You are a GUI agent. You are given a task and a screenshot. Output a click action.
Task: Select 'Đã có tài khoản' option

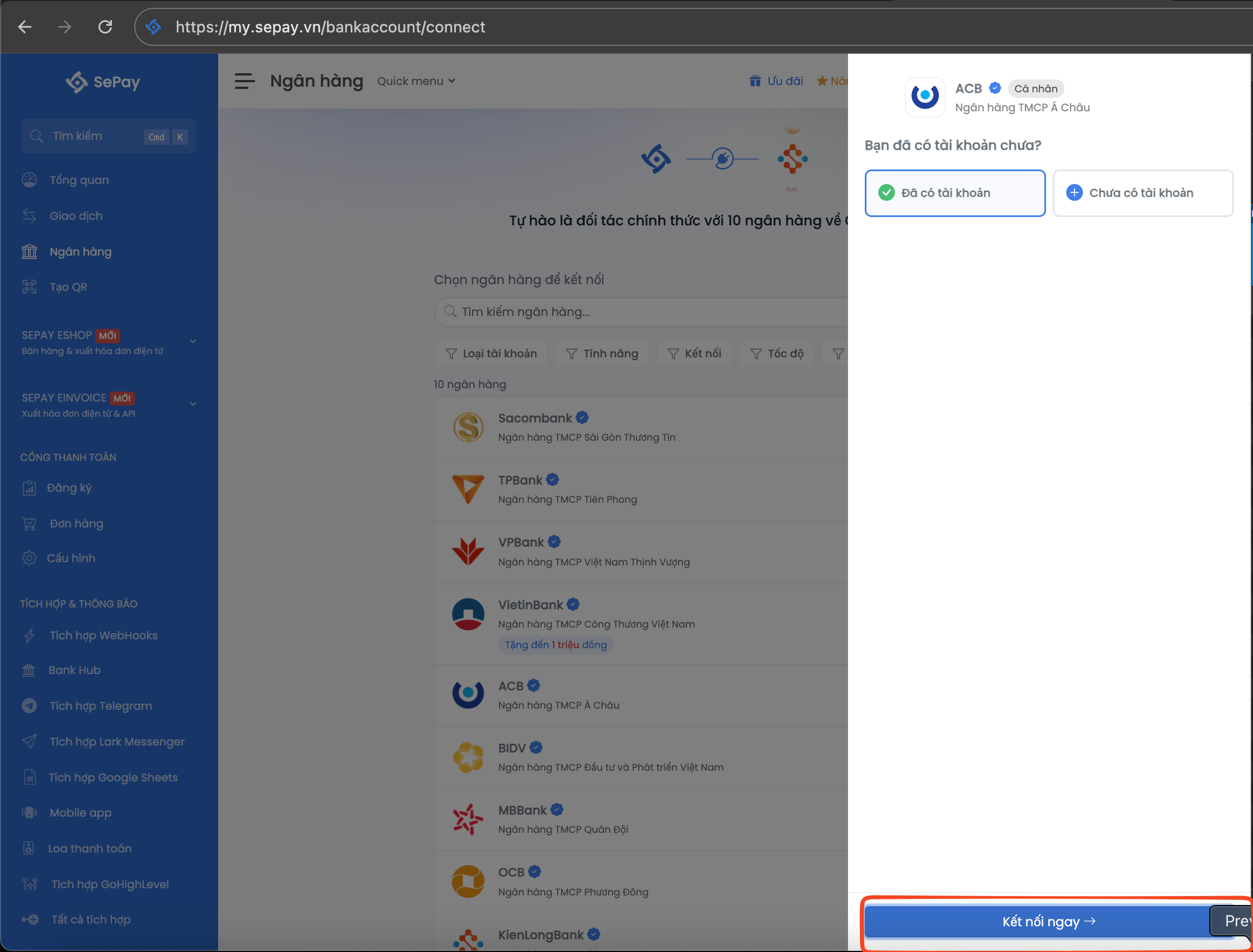[x=955, y=193]
